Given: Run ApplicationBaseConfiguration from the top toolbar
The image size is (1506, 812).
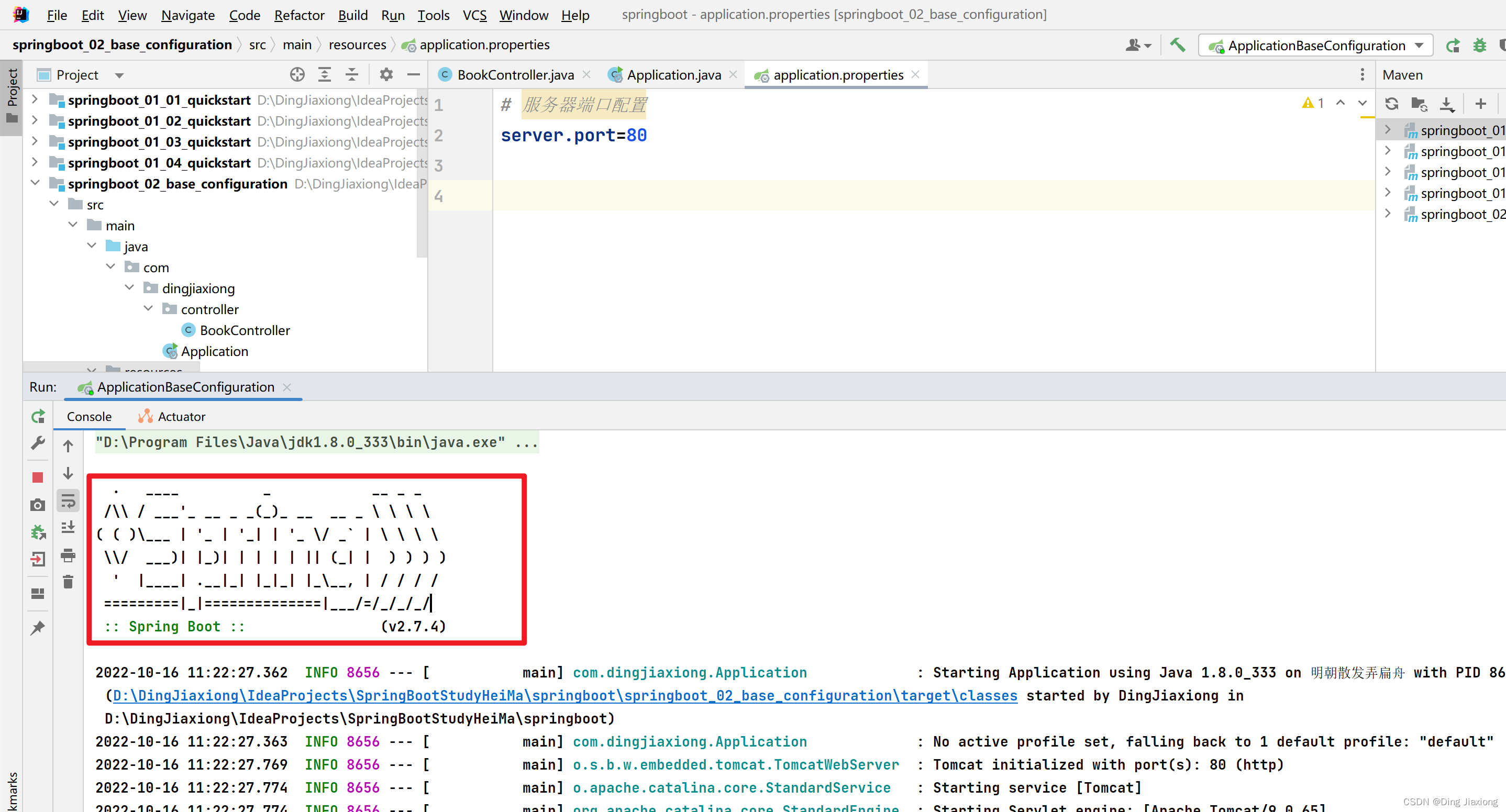Looking at the screenshot, I should point(1452,45).
